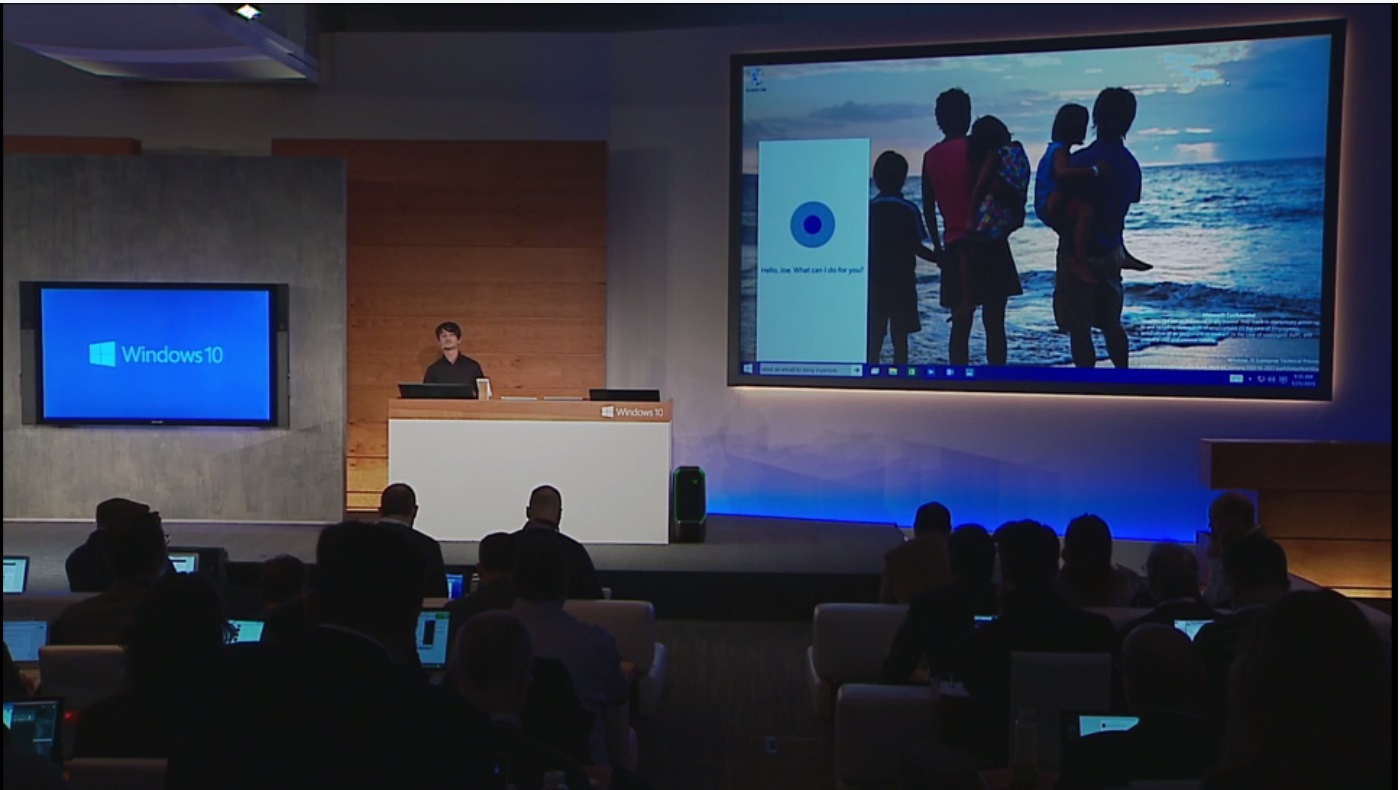Click the touch keyboard tray icon
This screenshot has height=790, width=1400.
click(x=1236, y=379)
